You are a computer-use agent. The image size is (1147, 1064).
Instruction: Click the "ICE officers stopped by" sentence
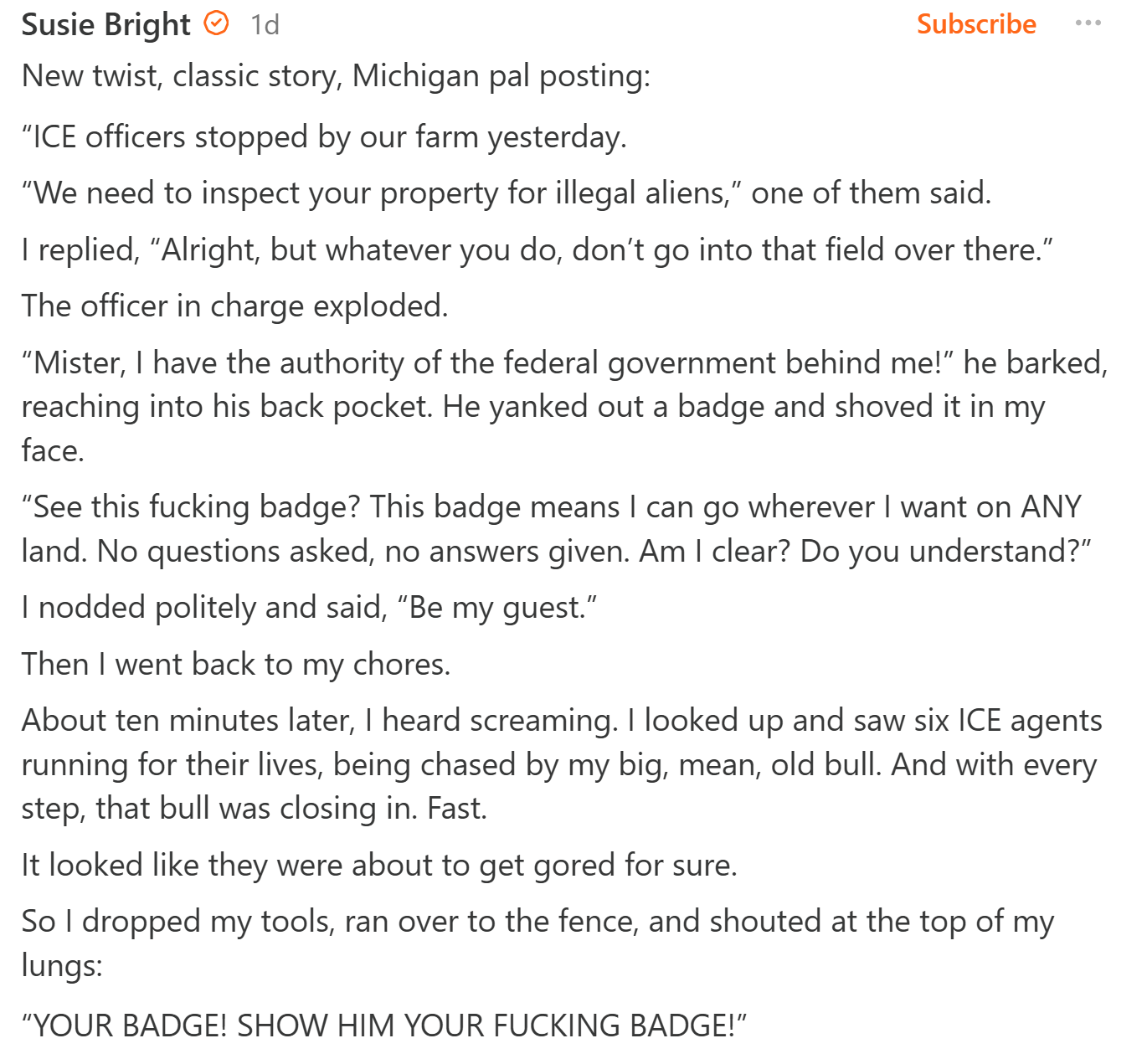click(324, 137)
